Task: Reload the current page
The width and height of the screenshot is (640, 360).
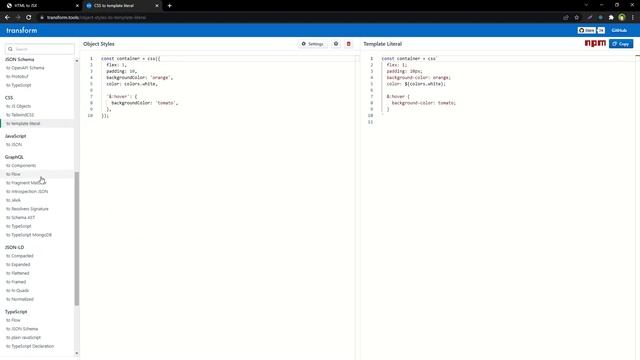Action: click(29, 18)
